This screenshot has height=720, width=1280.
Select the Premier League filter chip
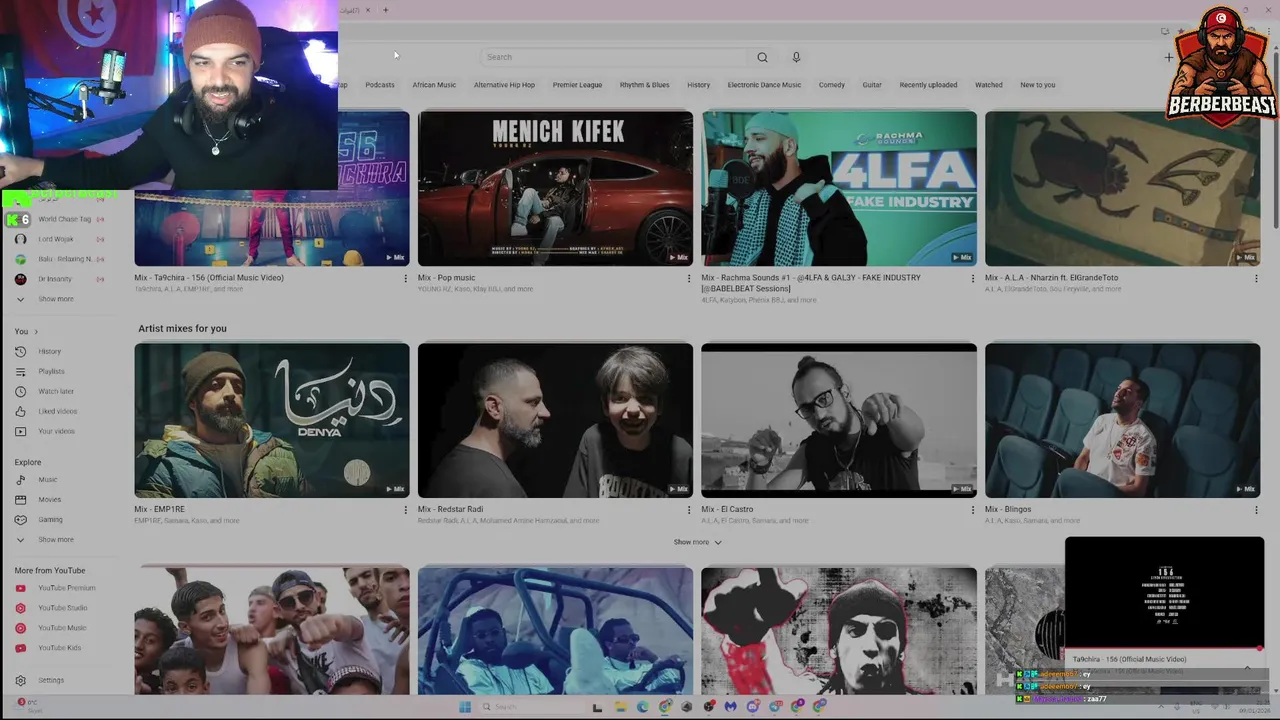click(577, 85)
